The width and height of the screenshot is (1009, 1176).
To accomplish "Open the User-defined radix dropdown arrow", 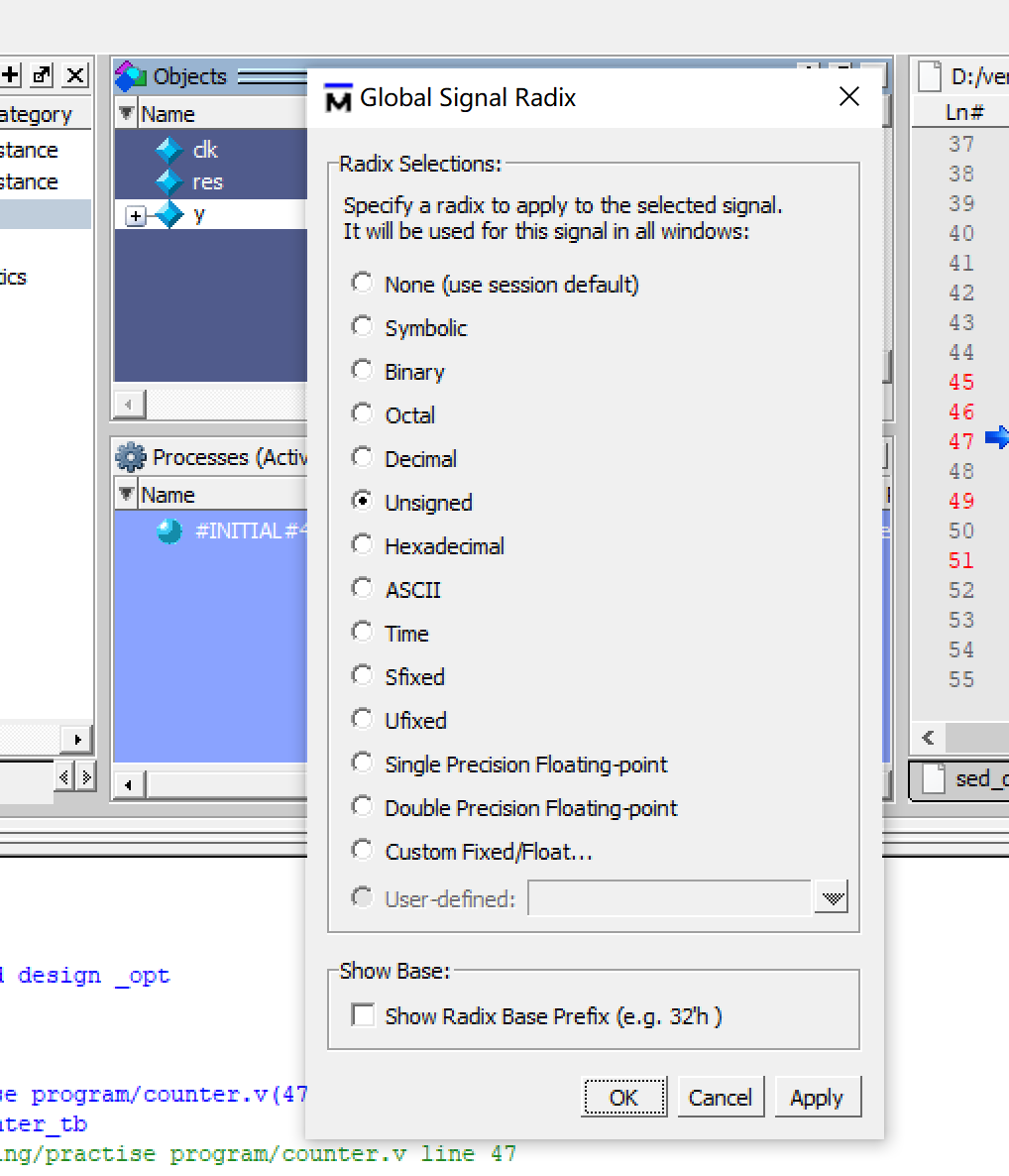I will tap(833, 897).
